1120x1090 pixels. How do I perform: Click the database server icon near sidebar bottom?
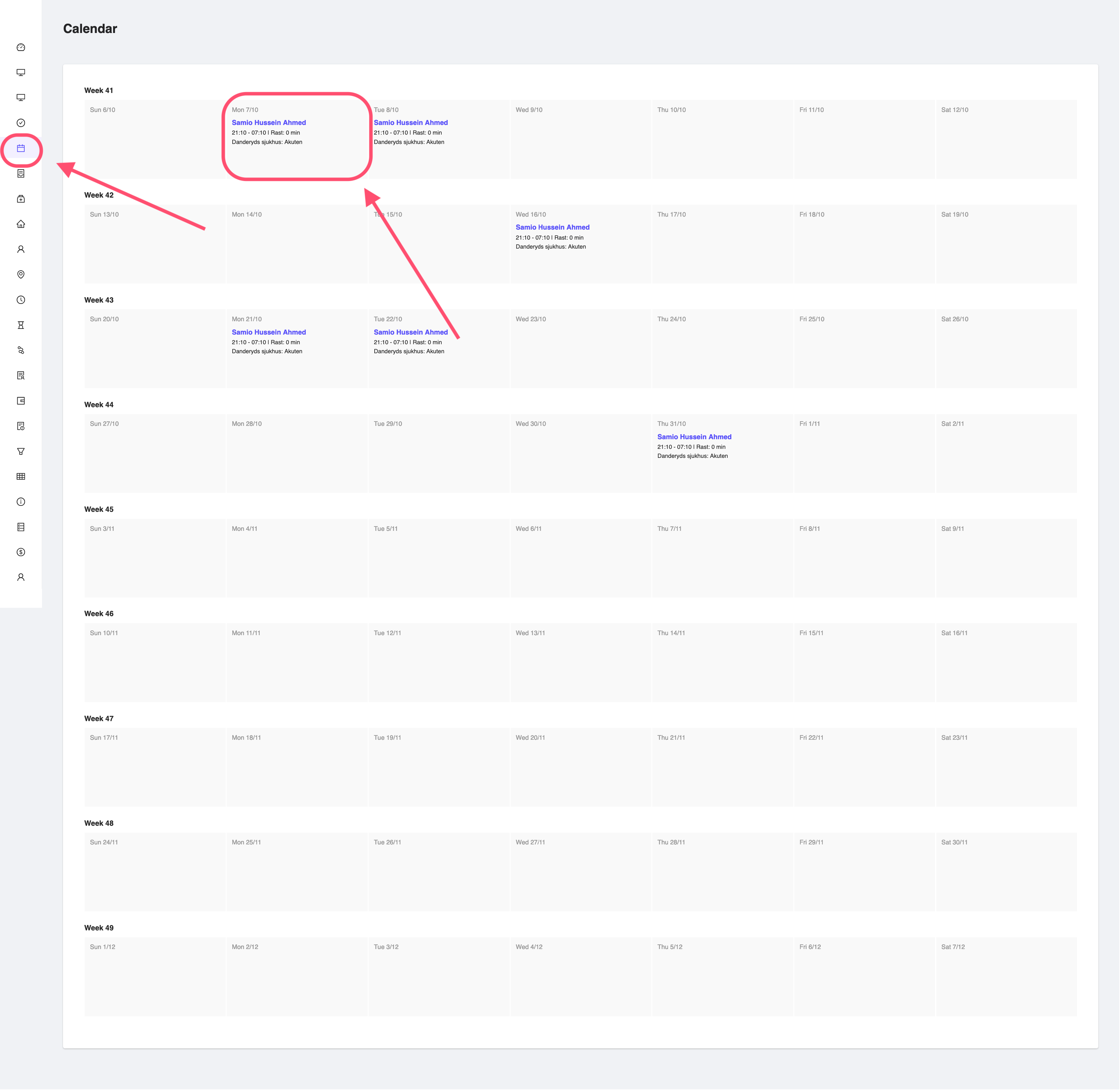pos(21,527)
